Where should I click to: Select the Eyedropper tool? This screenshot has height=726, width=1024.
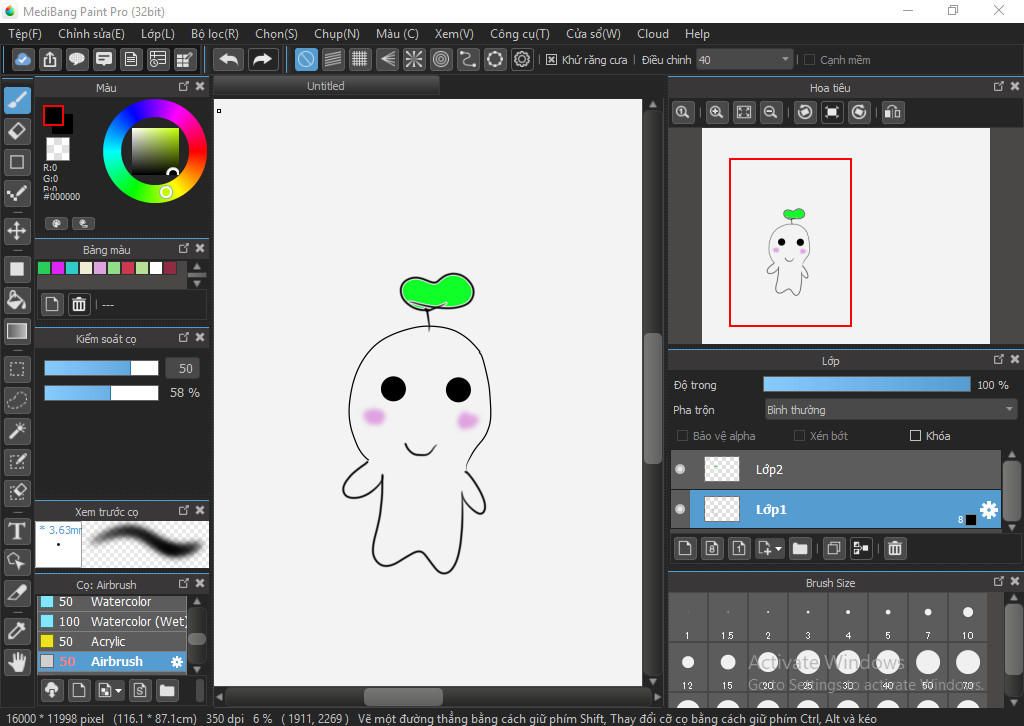[x=17, y=631]
